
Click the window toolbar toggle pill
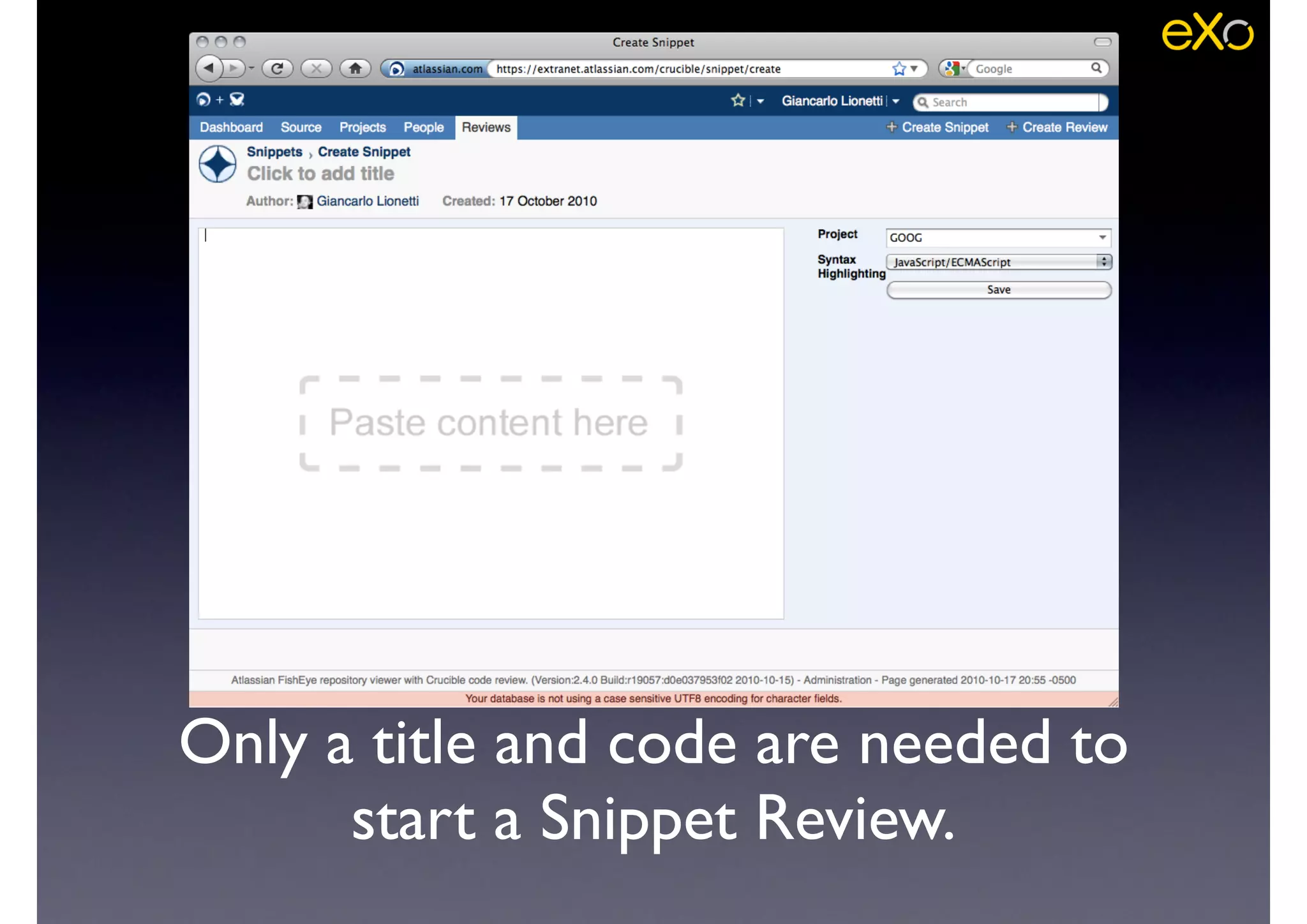(x=1102, y=42)
